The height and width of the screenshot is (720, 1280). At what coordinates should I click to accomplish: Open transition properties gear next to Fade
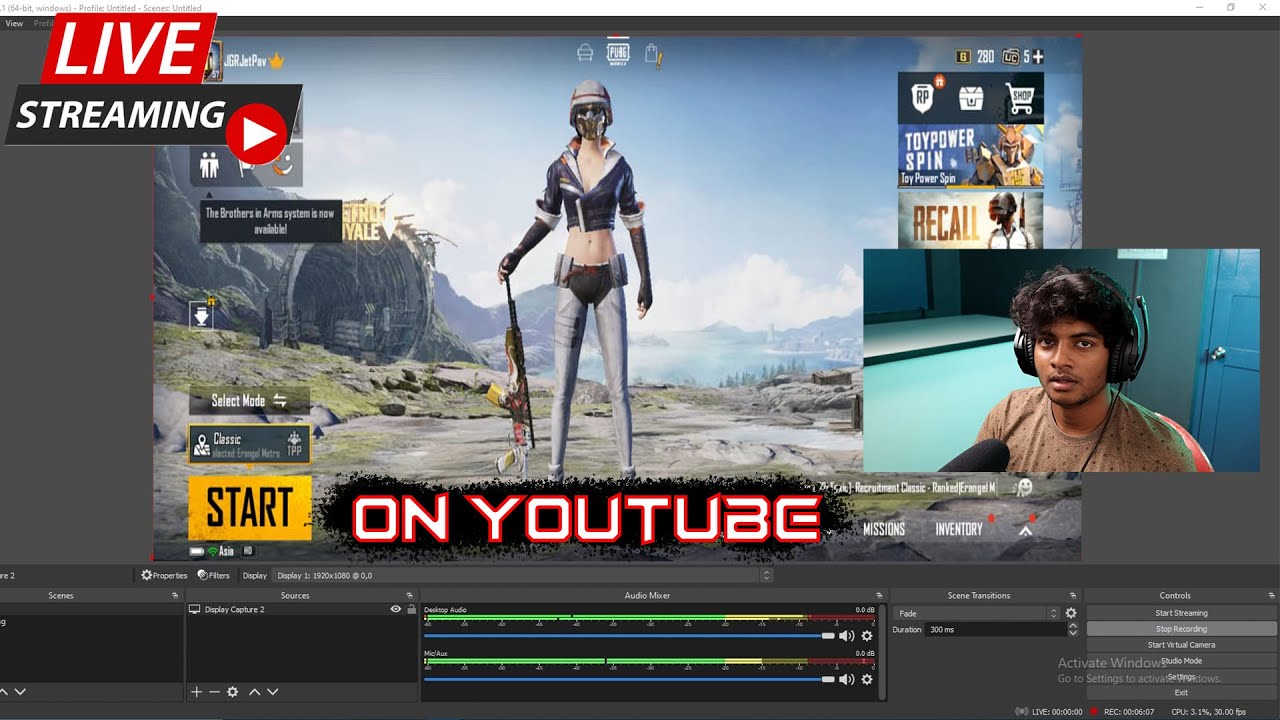[x=1071, y=613]
